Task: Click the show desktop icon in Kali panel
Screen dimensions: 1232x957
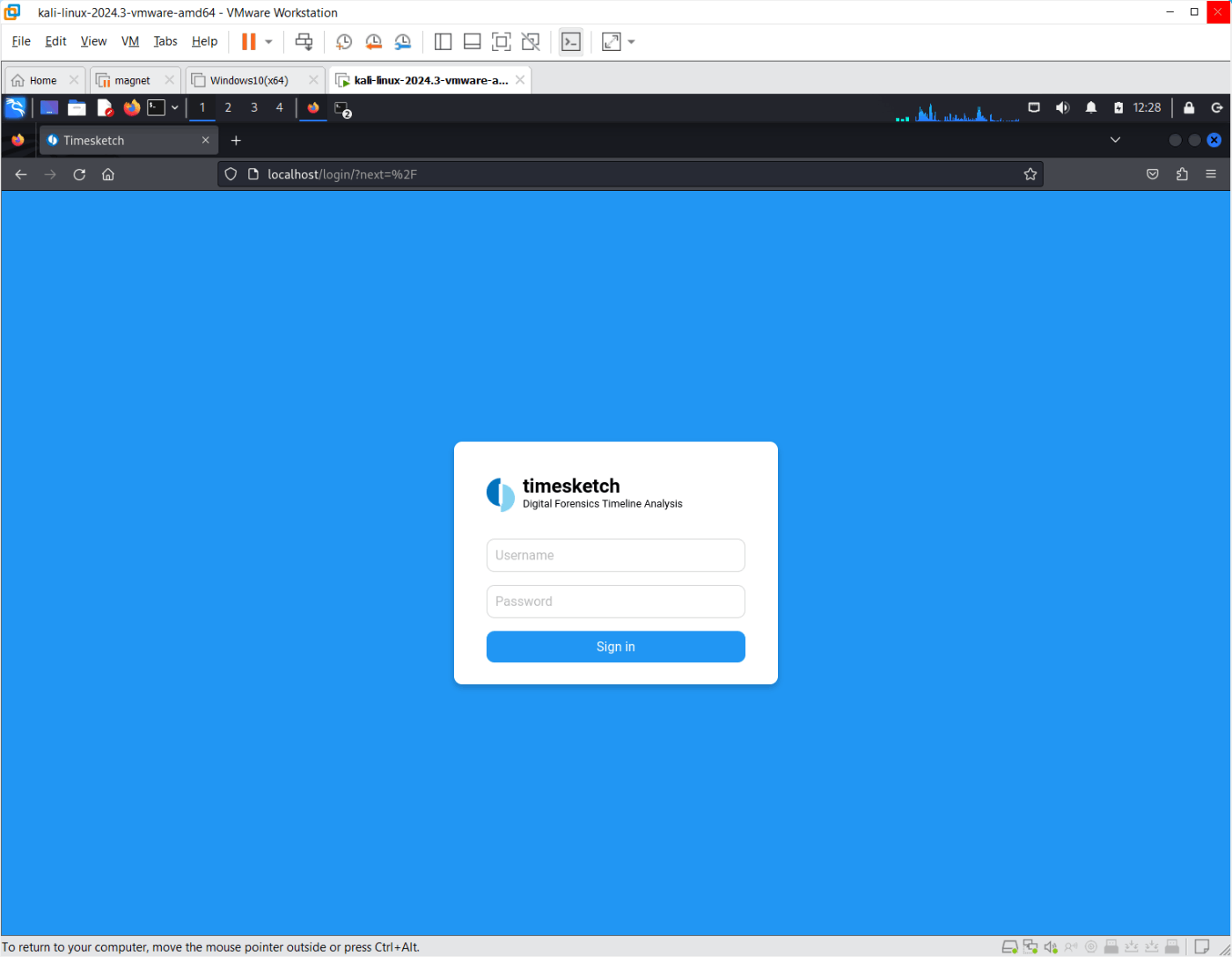Action: [49, 107]
